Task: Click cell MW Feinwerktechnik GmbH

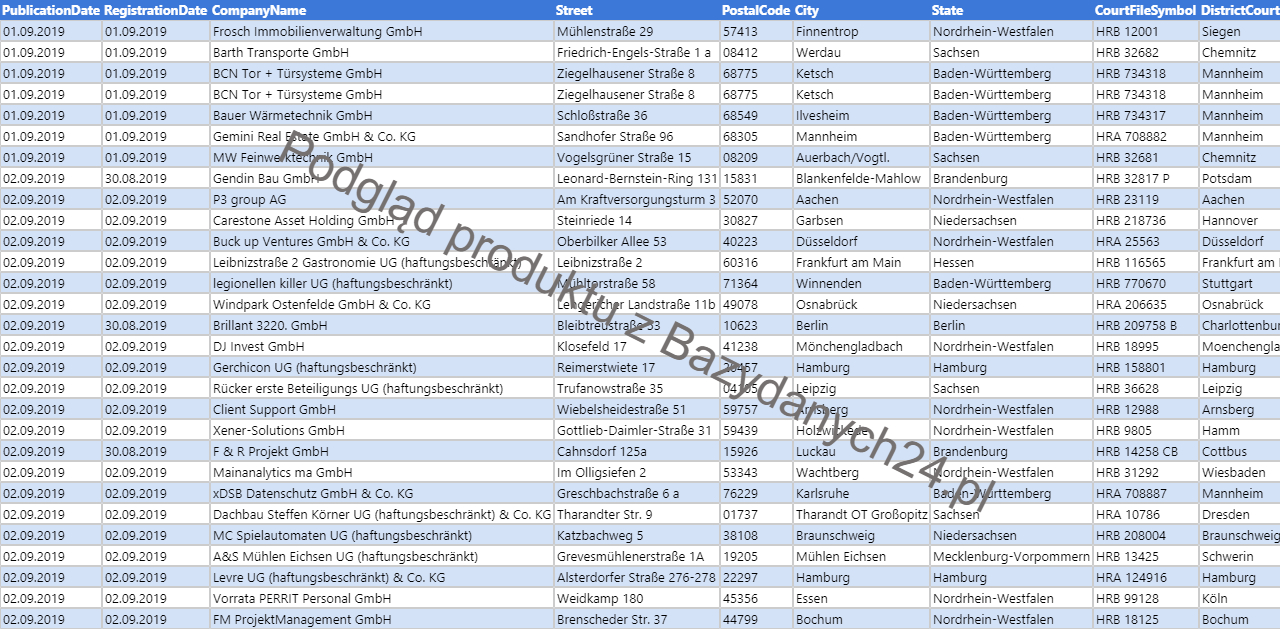Action: [382, 157]
